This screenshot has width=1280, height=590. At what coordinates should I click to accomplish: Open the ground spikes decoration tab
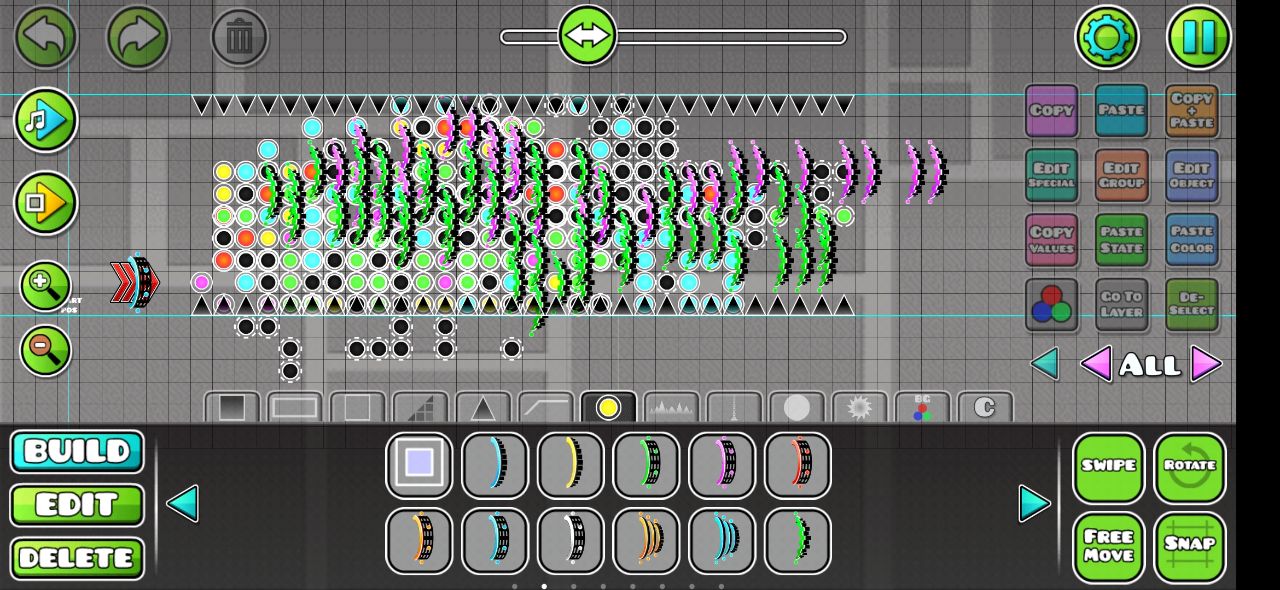pyautogui.click(x=671, y=407)
